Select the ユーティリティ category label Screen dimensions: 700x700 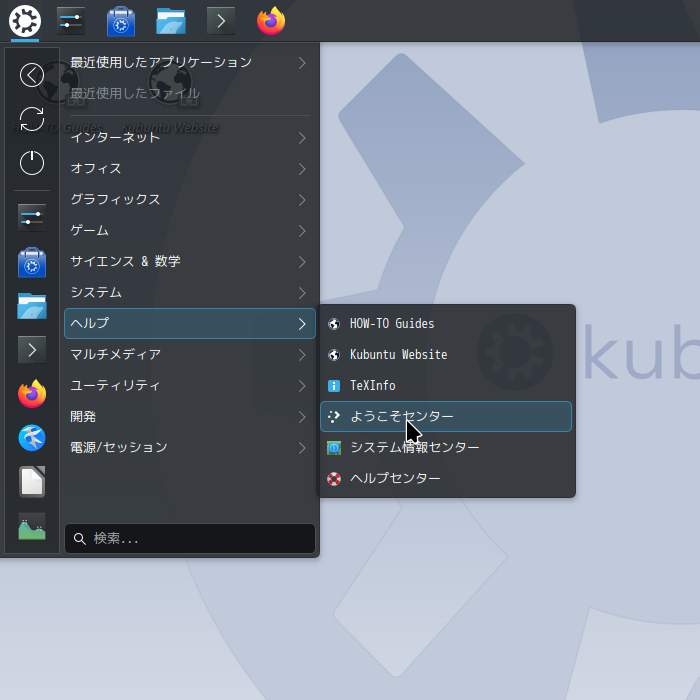(x=115, y=385)
